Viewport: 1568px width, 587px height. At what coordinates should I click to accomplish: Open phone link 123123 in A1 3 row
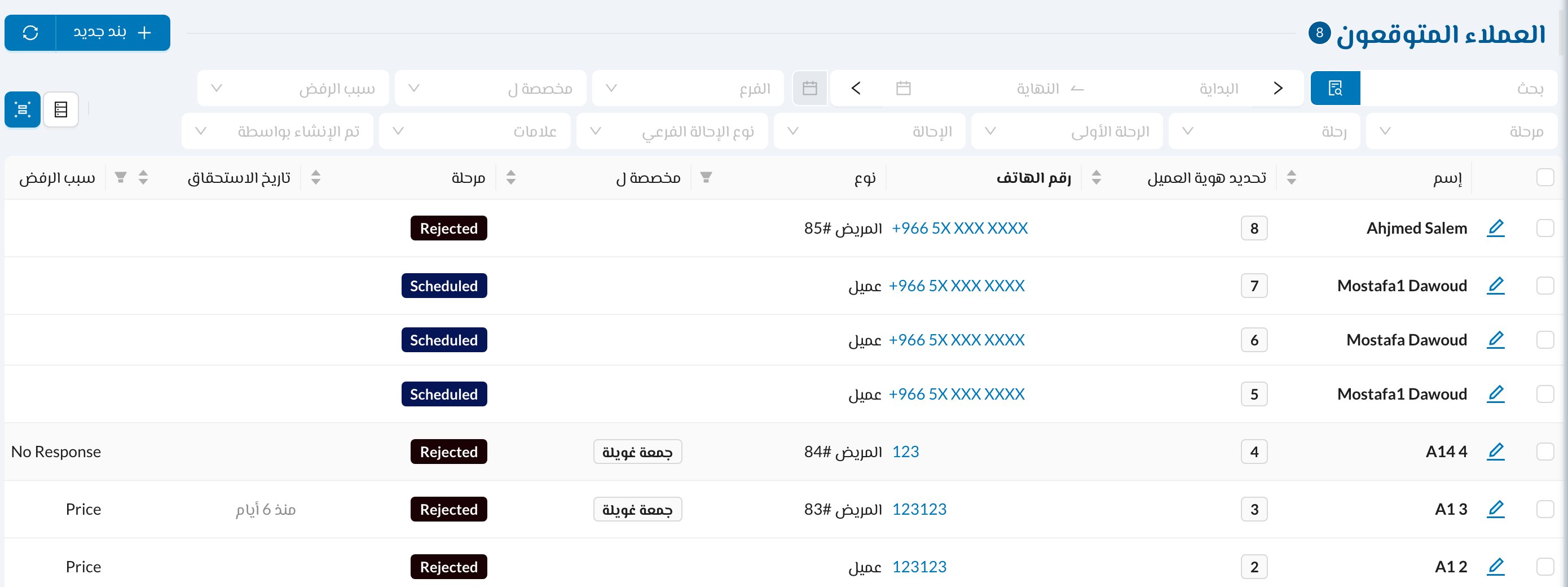pos(919,509)
